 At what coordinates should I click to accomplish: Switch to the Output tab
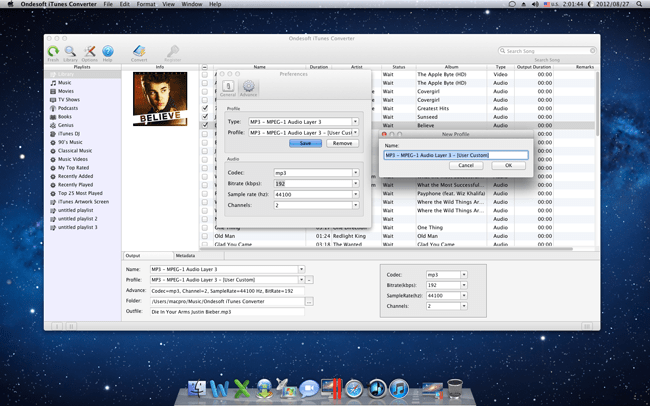[x=148, y=256]
